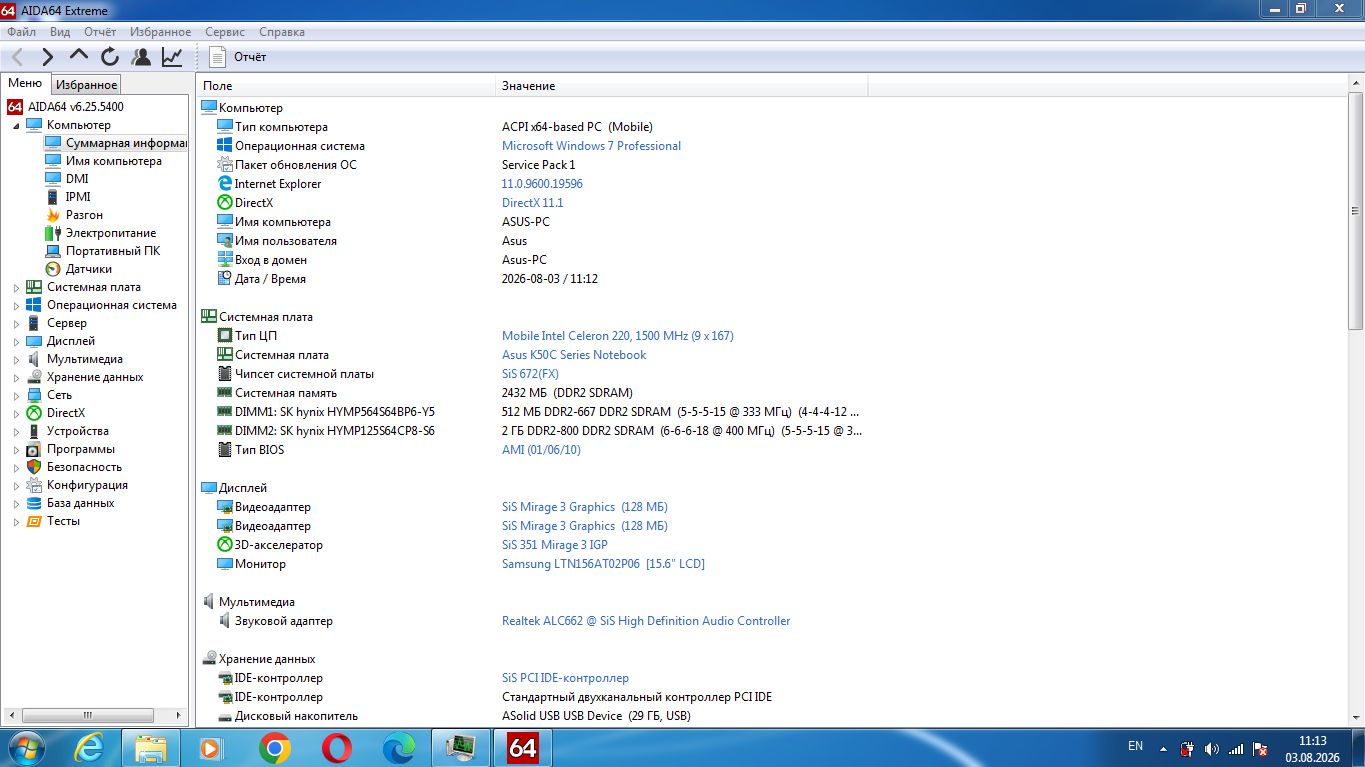1365x767 pixels.
Task: Open the user manager toolbar icon
Action: (141, 57)
